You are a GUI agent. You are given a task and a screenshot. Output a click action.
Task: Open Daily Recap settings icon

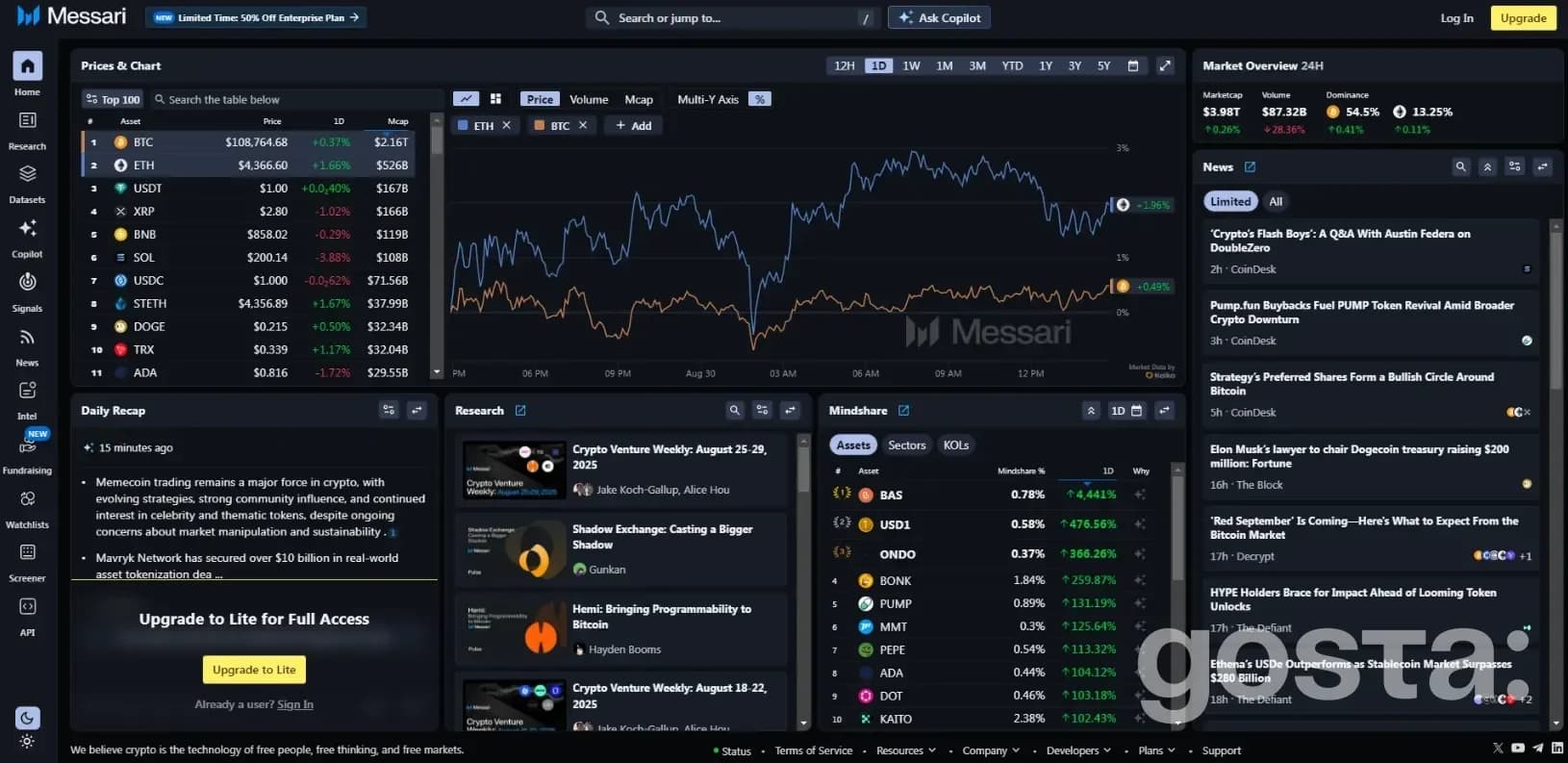pyautogui.click(x=389, y=410)
